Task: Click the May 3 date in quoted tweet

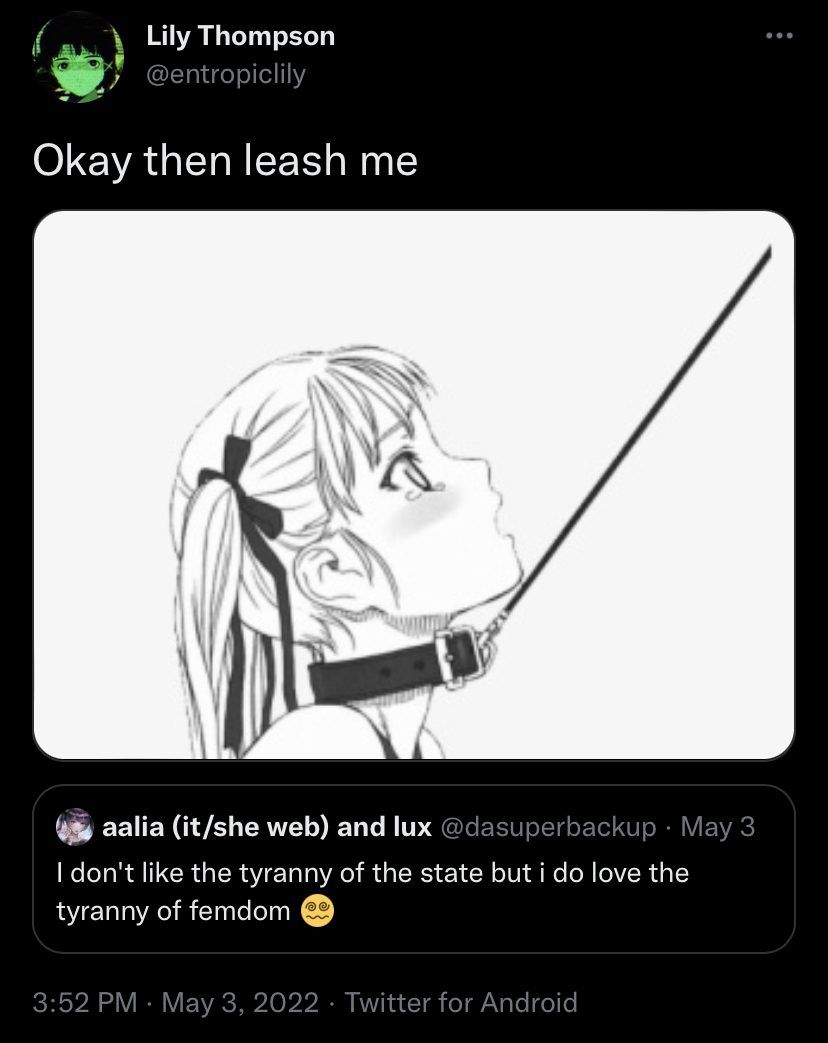Action: pos(718,827)
